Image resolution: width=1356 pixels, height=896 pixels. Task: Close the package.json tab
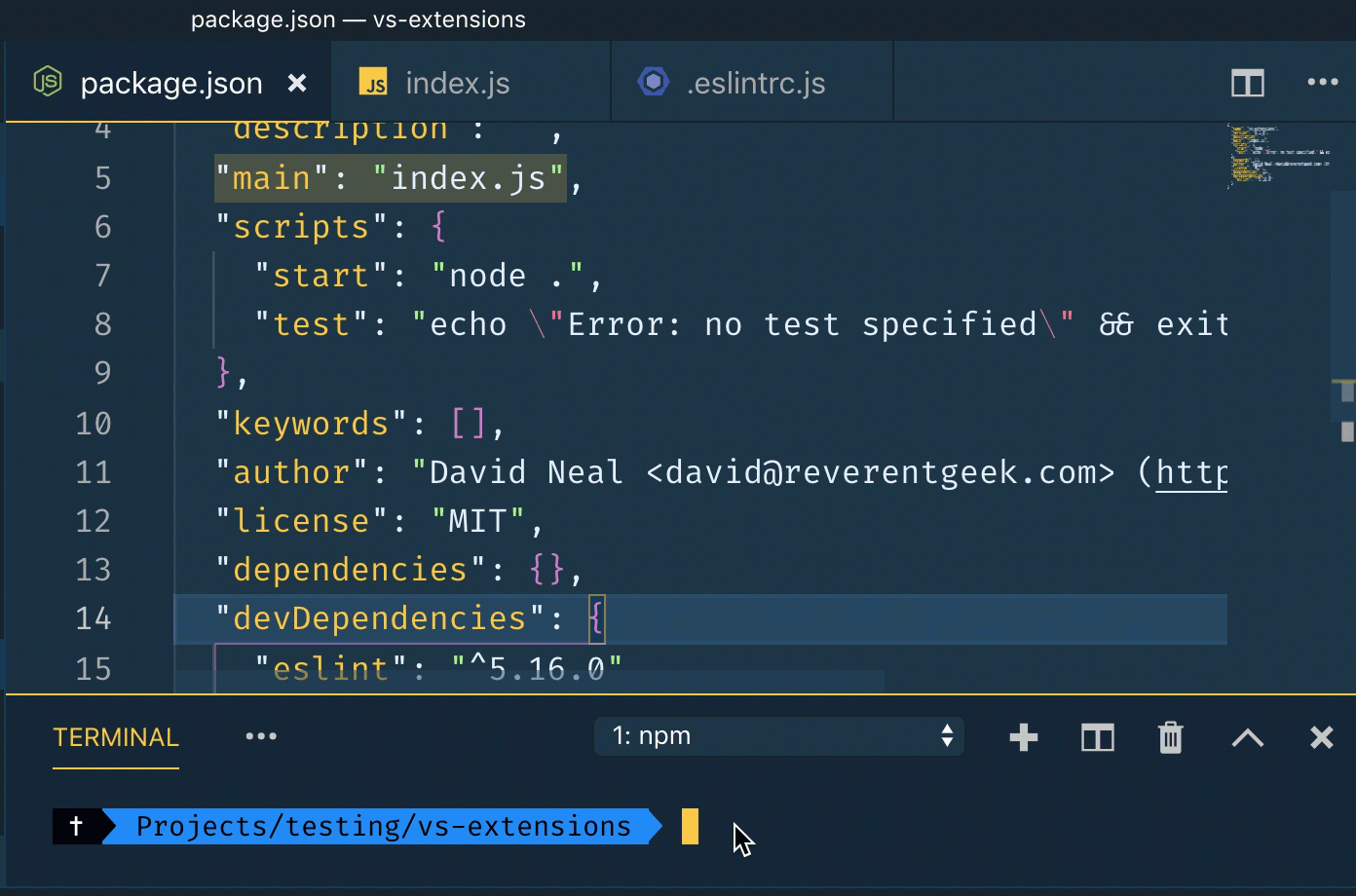(x=297, y=84)
